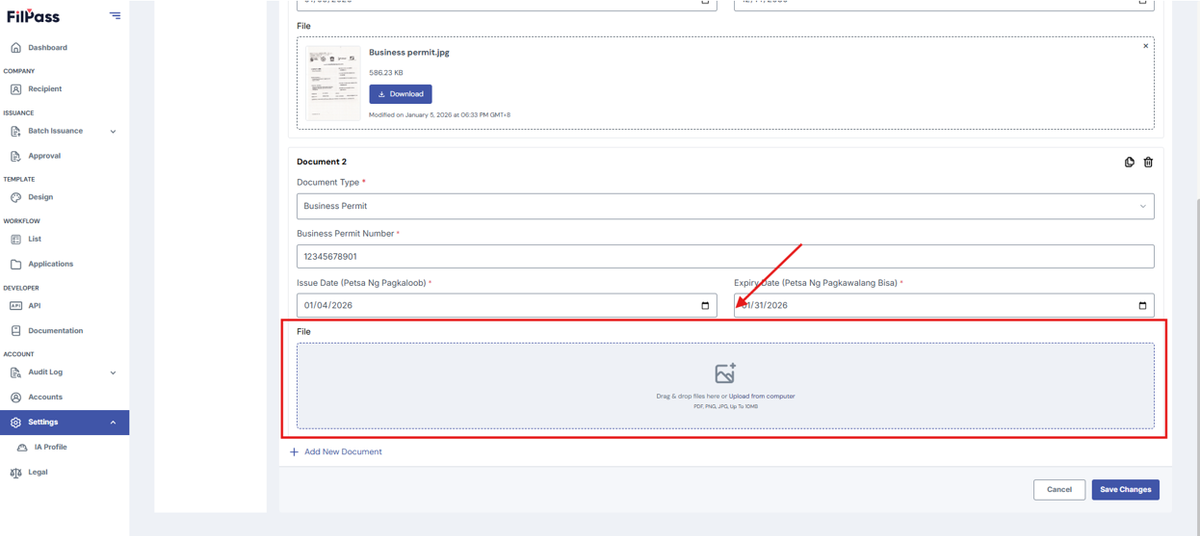Click Add New Document link

click(x=336, y=452)
